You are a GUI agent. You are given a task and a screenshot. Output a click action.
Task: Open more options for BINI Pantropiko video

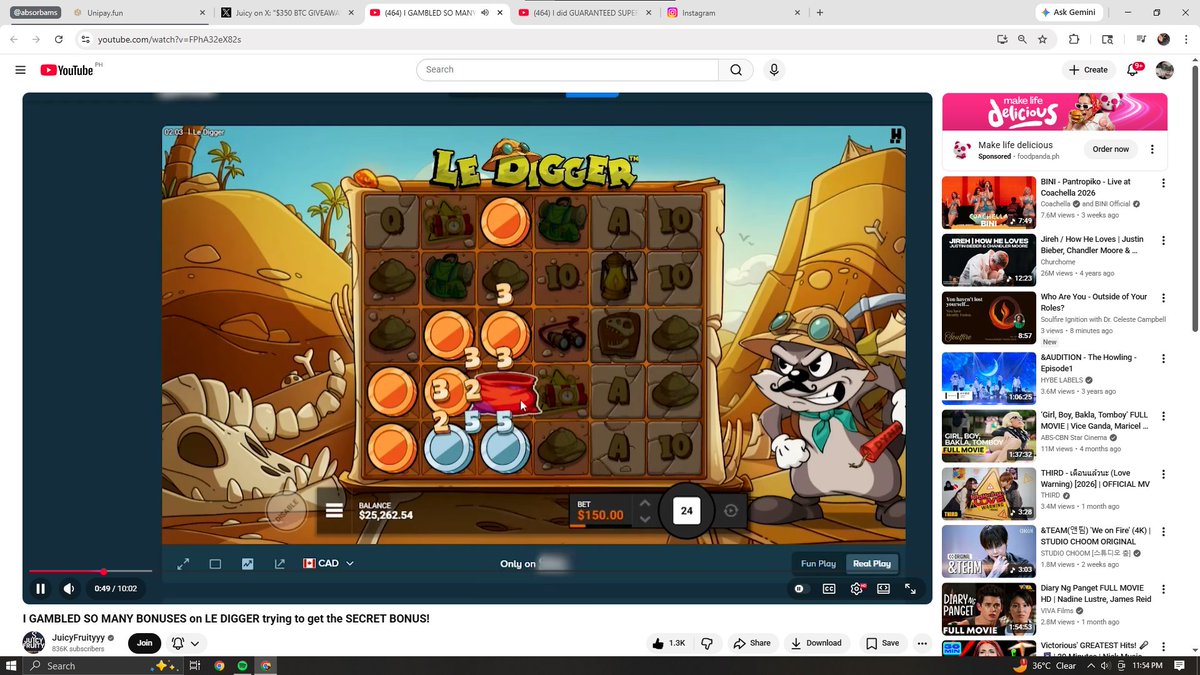(x=1163, y=183)
